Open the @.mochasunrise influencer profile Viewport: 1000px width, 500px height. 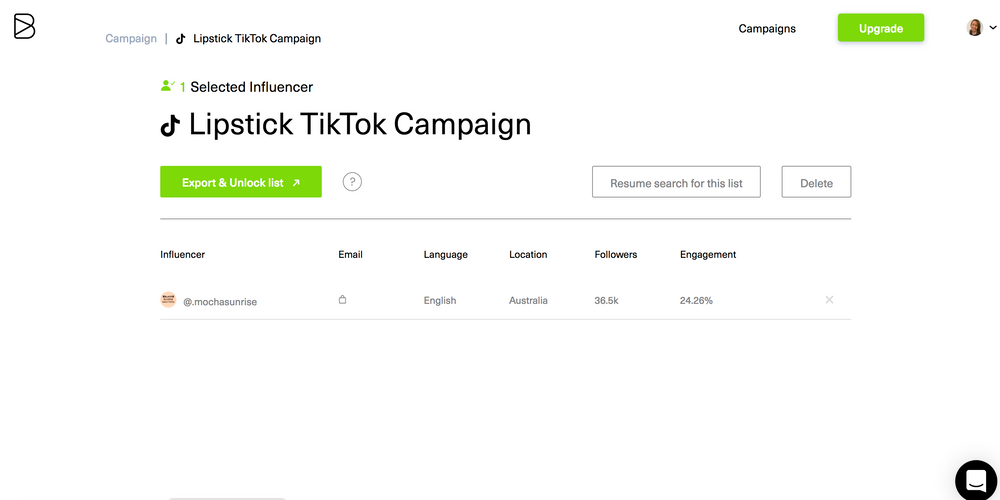tap(220, 302)
